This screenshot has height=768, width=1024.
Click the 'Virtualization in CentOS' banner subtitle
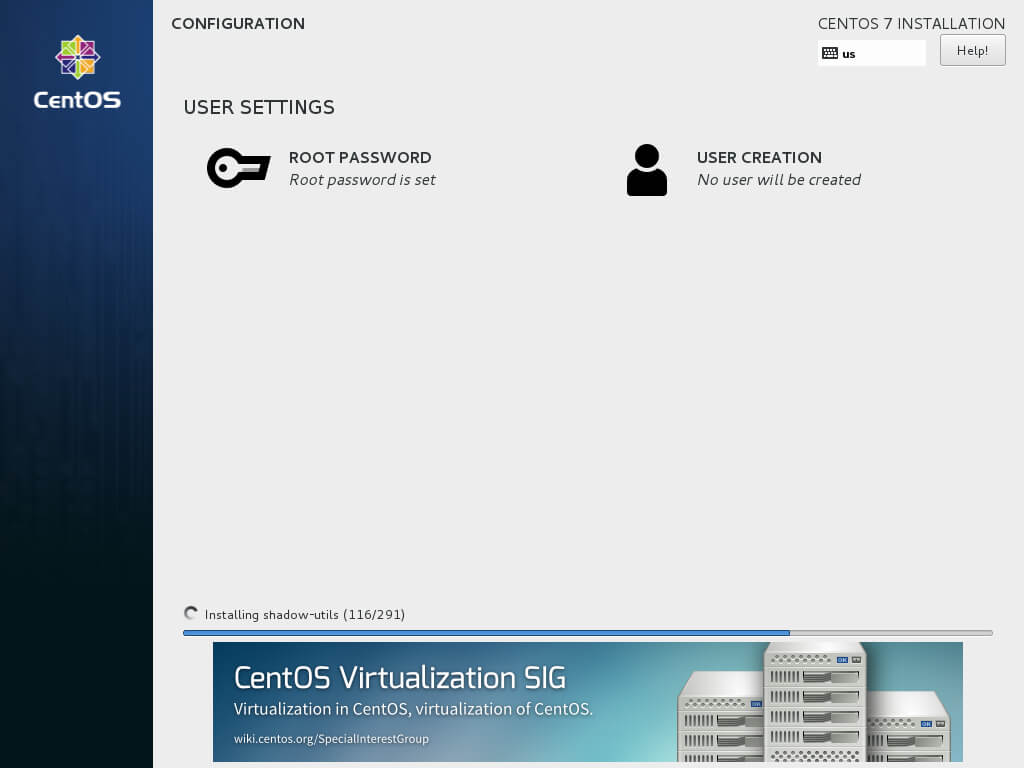tap(413, 709)
